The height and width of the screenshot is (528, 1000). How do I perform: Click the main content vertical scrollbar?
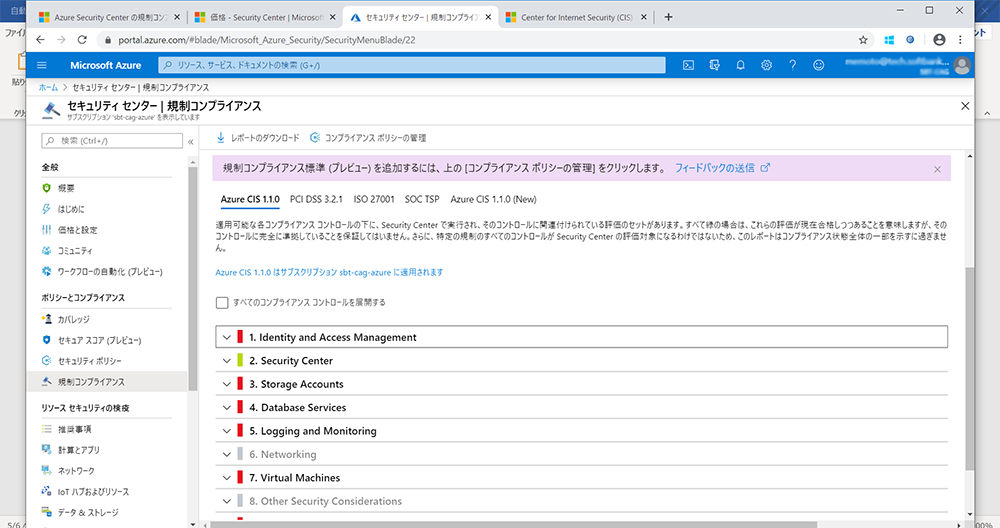[969, 369]
